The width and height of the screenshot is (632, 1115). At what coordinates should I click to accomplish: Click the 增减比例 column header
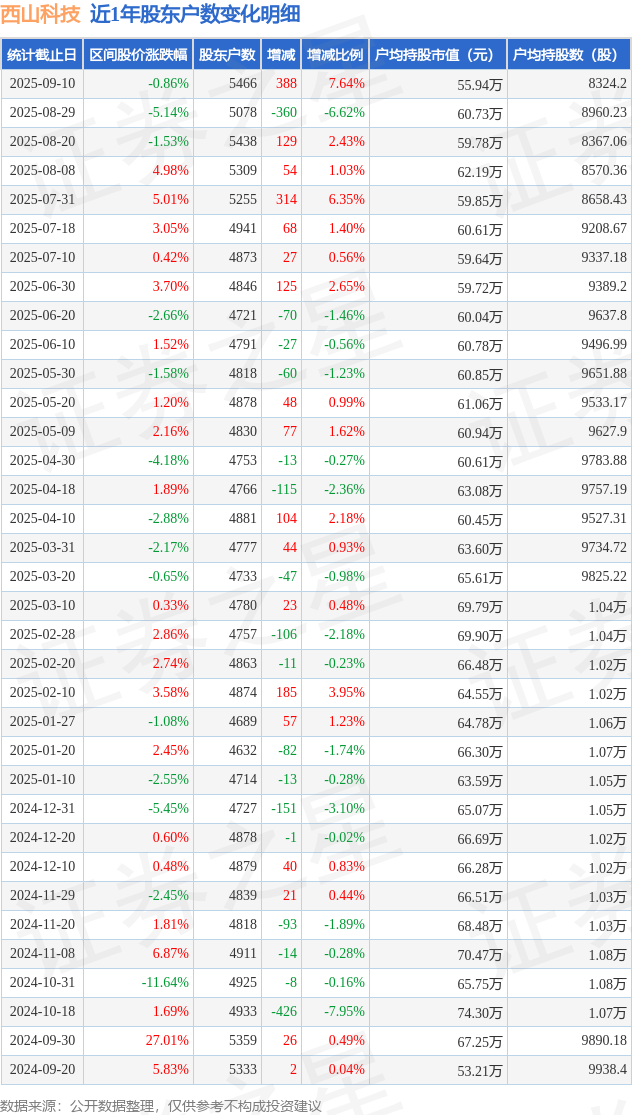tap(335, 55)
